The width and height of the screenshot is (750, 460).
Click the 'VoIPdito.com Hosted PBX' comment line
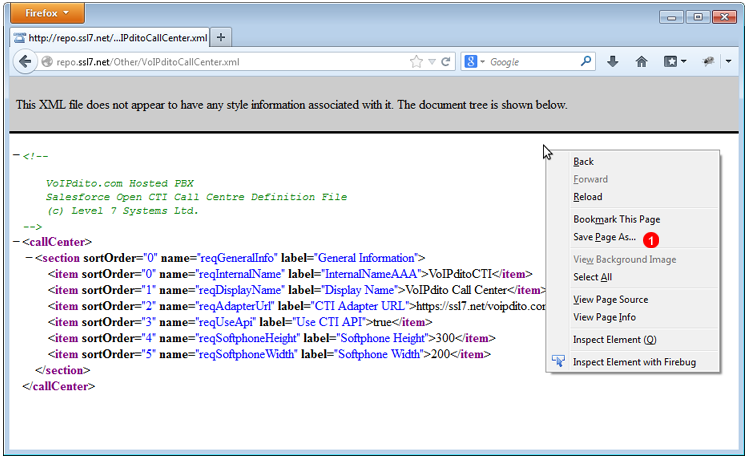pyautogui.click(x=120, y=184)
